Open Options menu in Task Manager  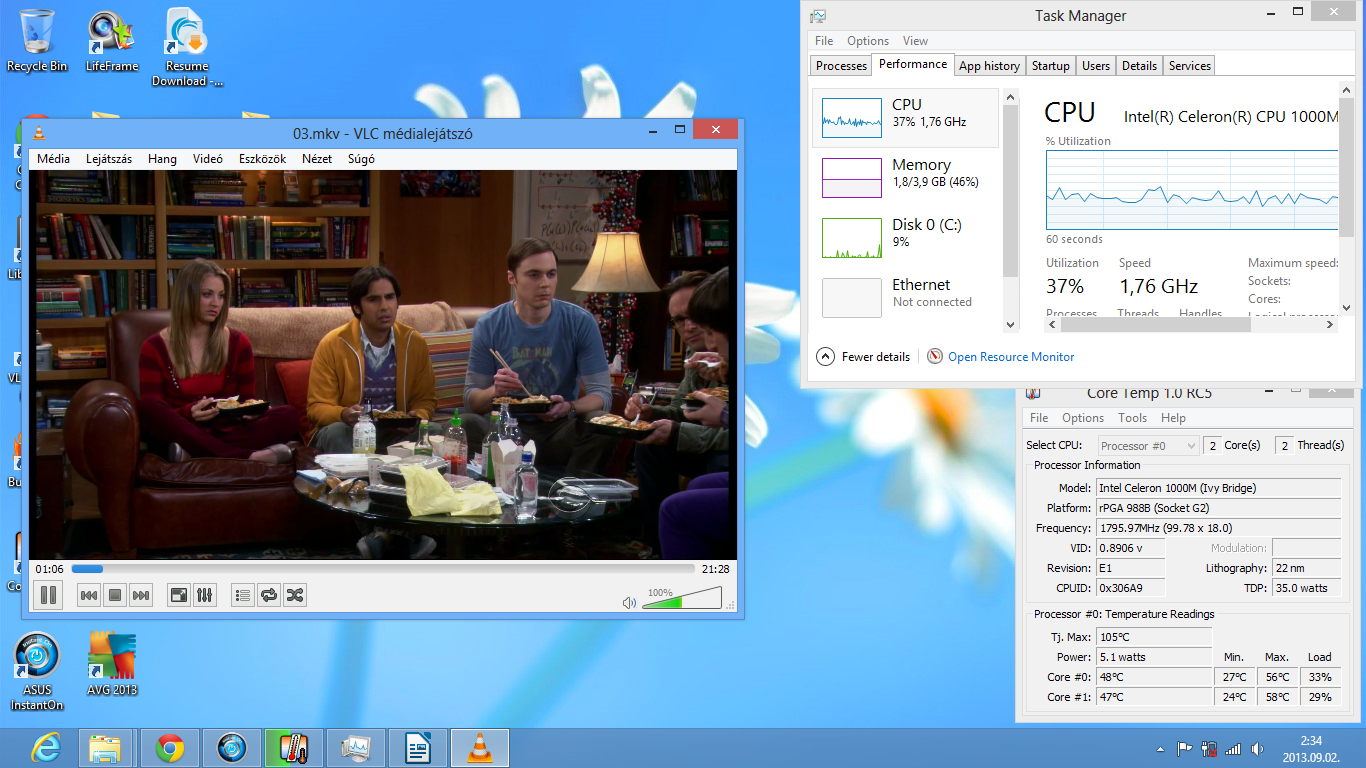click(868, 41)
